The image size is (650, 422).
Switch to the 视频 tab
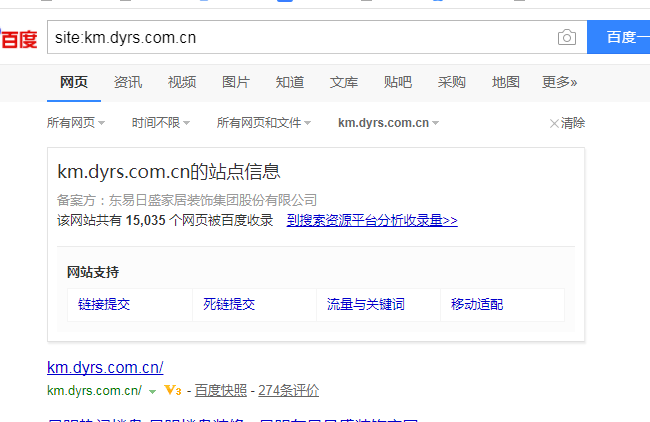point(182,82)
